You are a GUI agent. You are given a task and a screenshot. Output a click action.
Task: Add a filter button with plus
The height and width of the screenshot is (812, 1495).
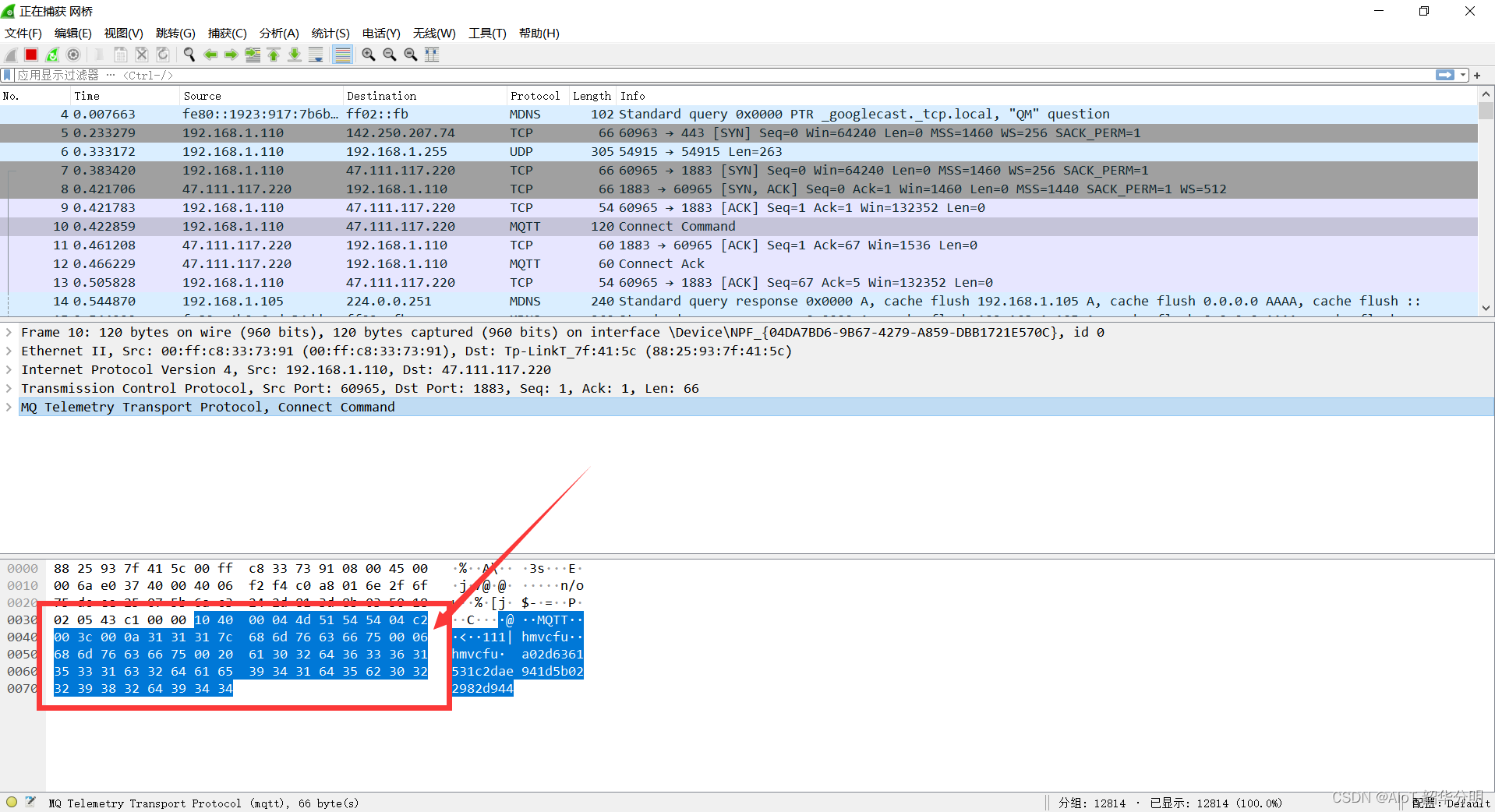[x=1477, y=76]
